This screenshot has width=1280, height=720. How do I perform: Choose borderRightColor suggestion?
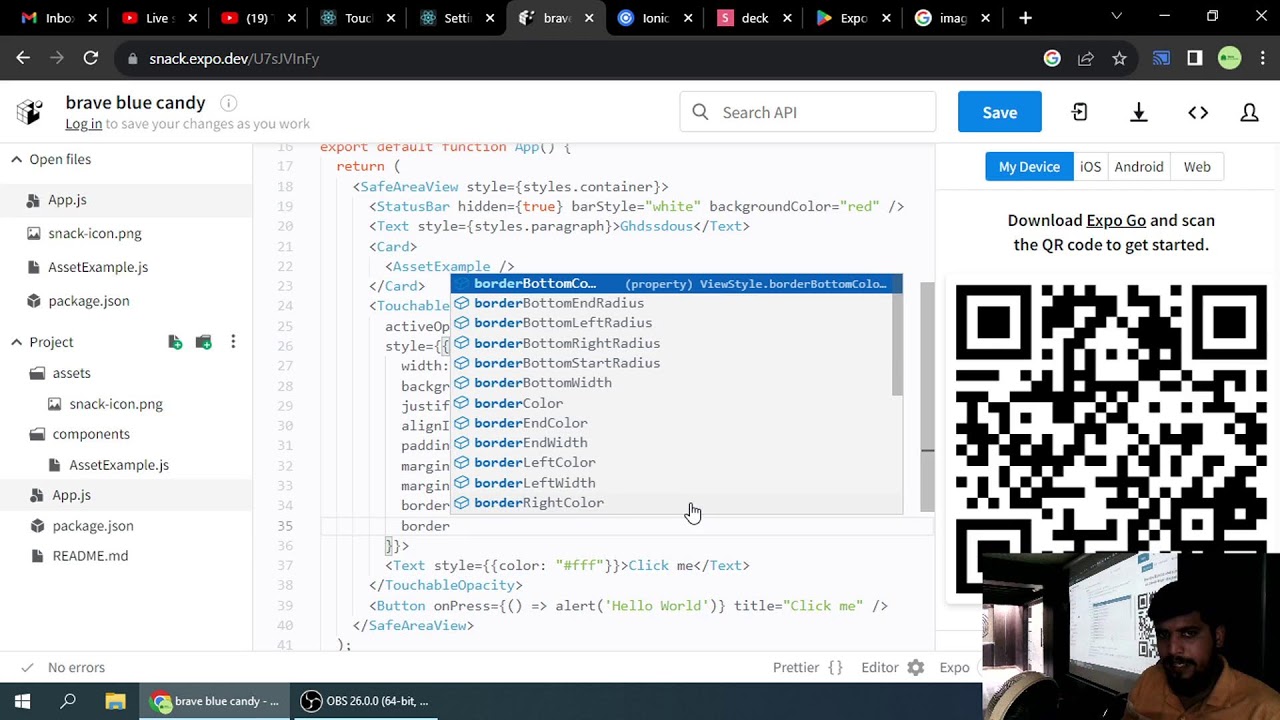[x=676, y=503]
